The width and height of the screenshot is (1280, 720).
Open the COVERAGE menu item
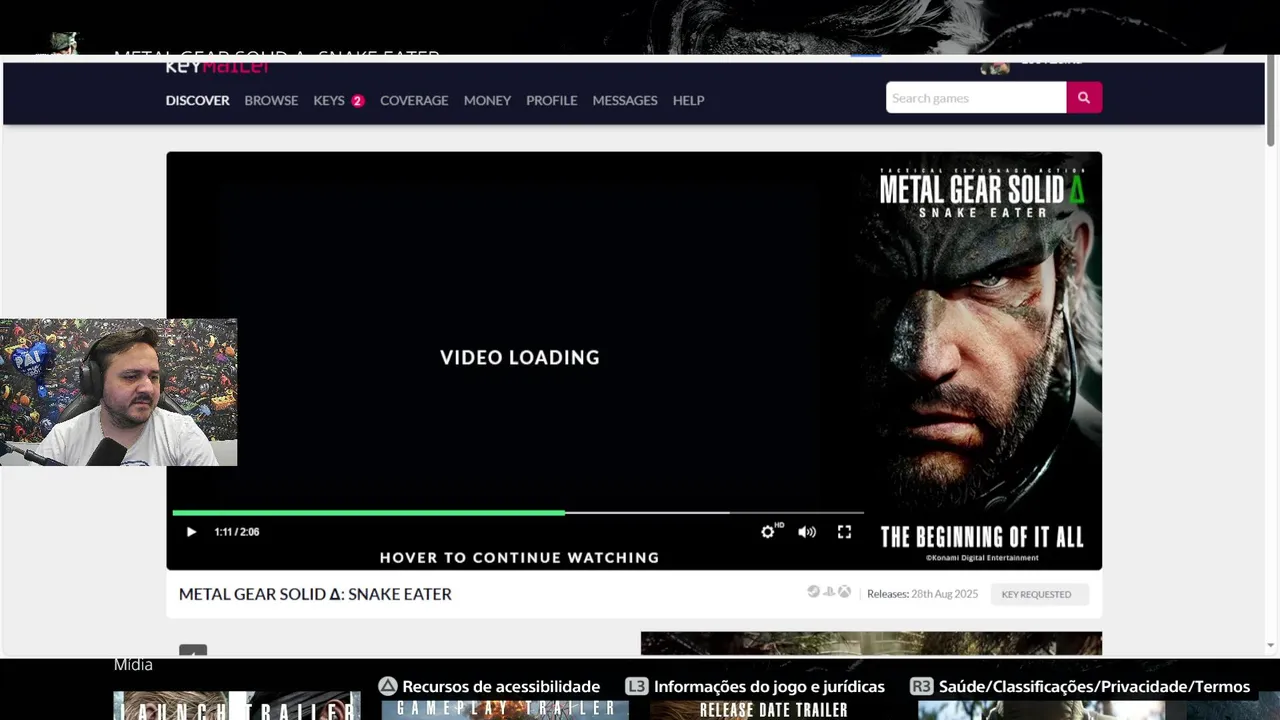tap(414, 100)
